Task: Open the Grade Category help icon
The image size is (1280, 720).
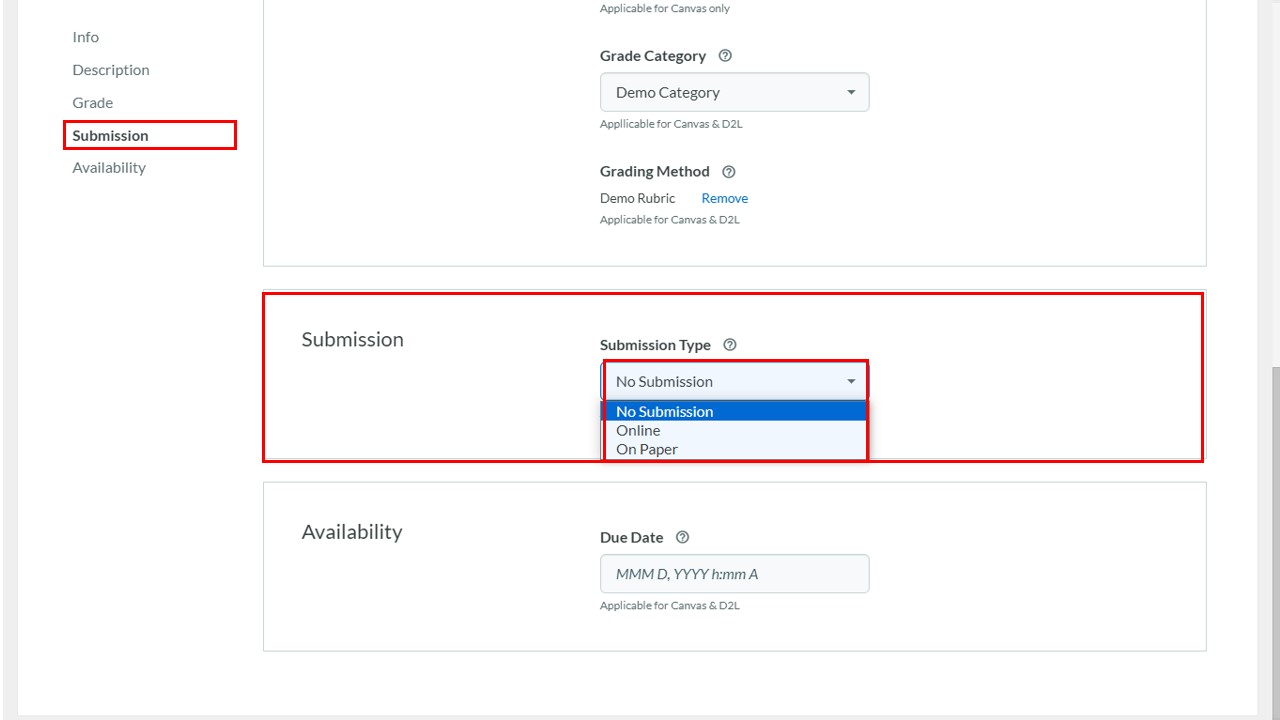Action: pyautogui.click(x=725, y=56)
